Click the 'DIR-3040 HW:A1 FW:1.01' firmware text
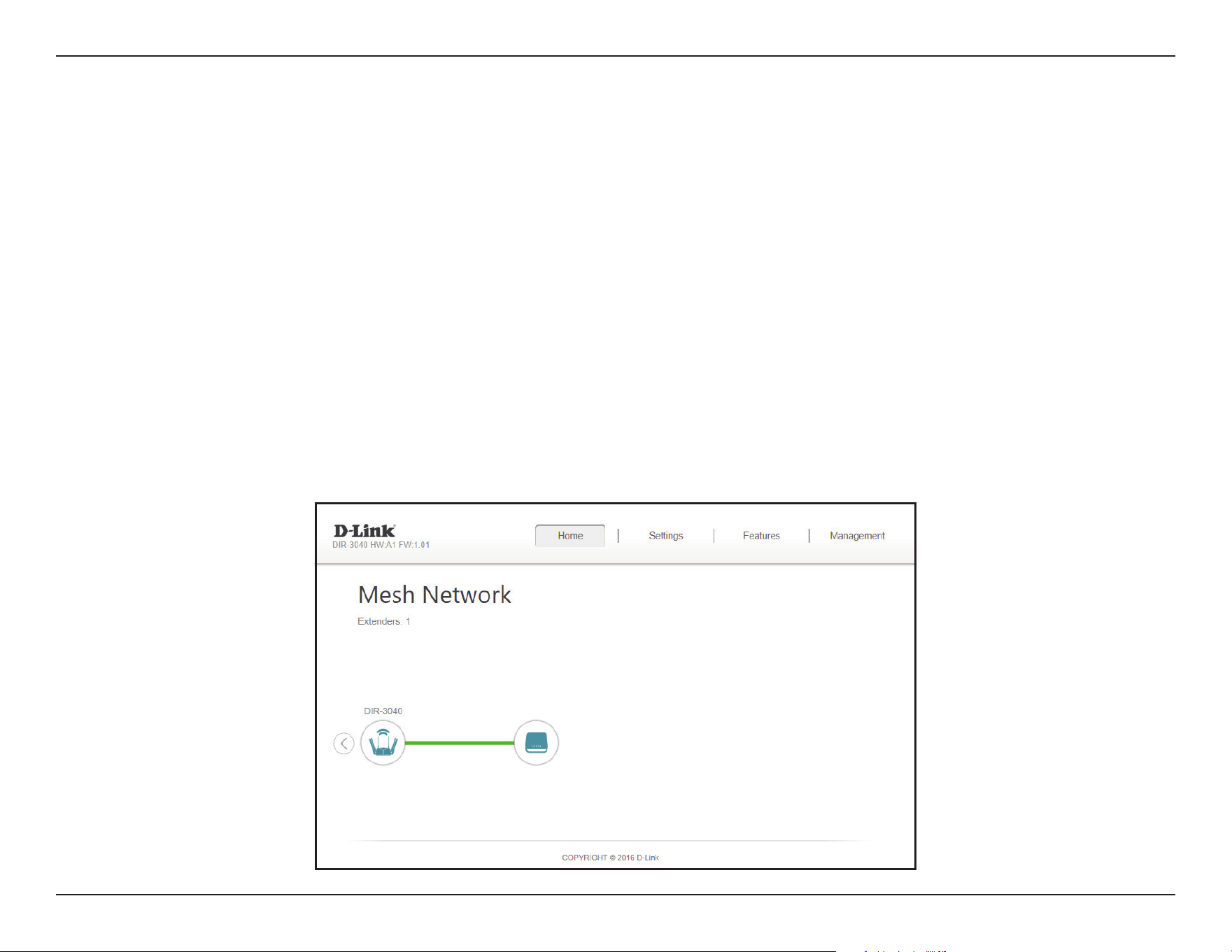 pos(381,545)
